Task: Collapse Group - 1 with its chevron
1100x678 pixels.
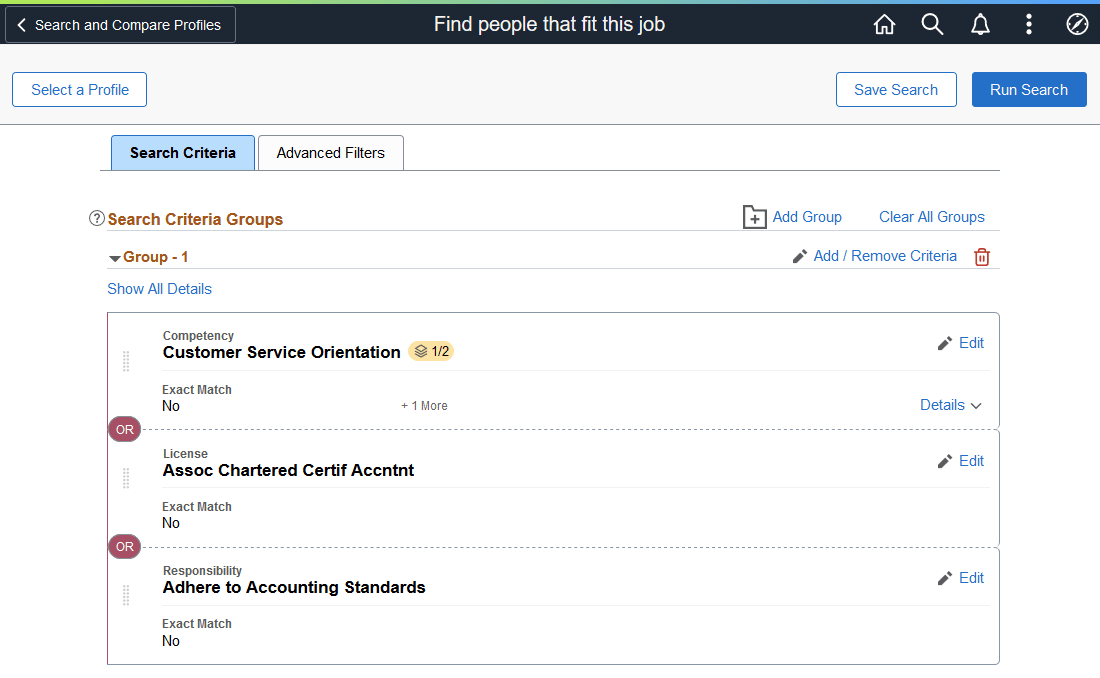Action: click(x=114, y=256)
